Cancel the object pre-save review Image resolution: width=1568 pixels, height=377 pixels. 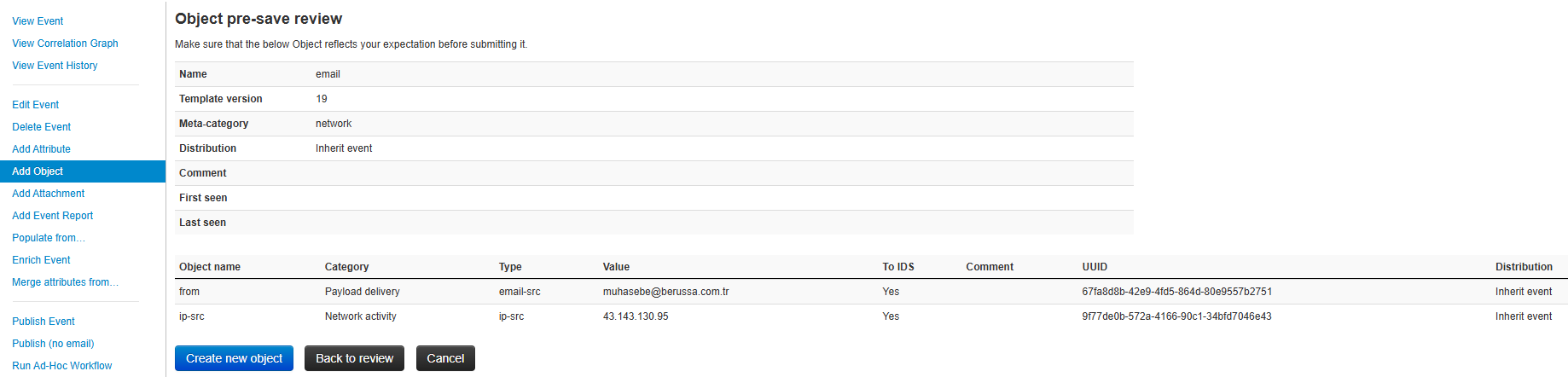445,358
